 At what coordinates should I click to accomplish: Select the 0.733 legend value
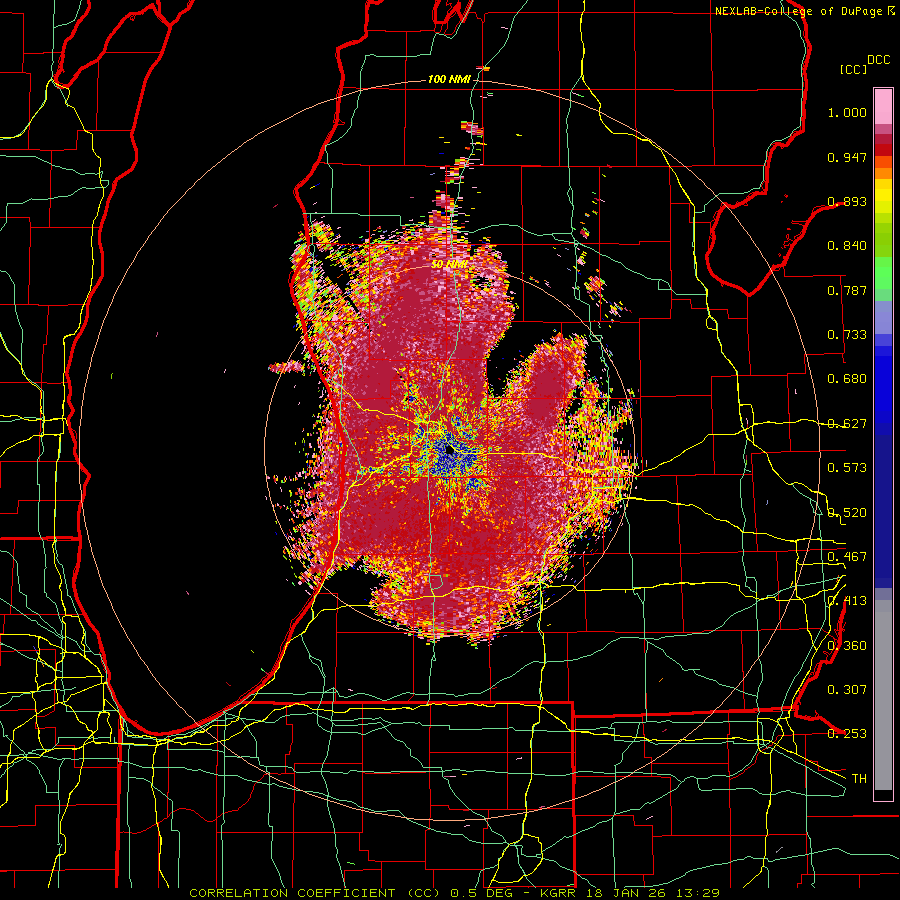pyautogui.click(x=847, y=335)
